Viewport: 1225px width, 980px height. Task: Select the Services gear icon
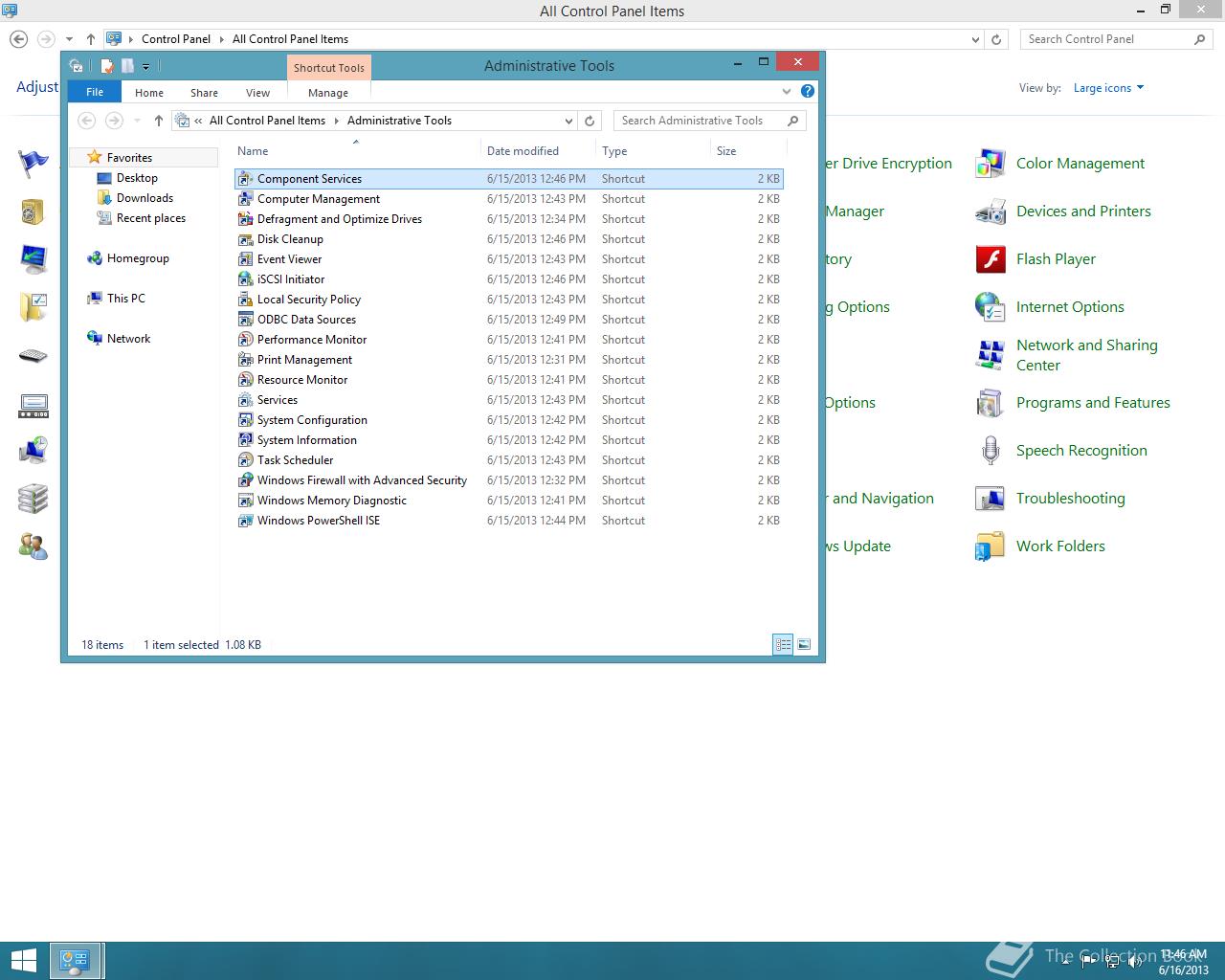point(245,400)
